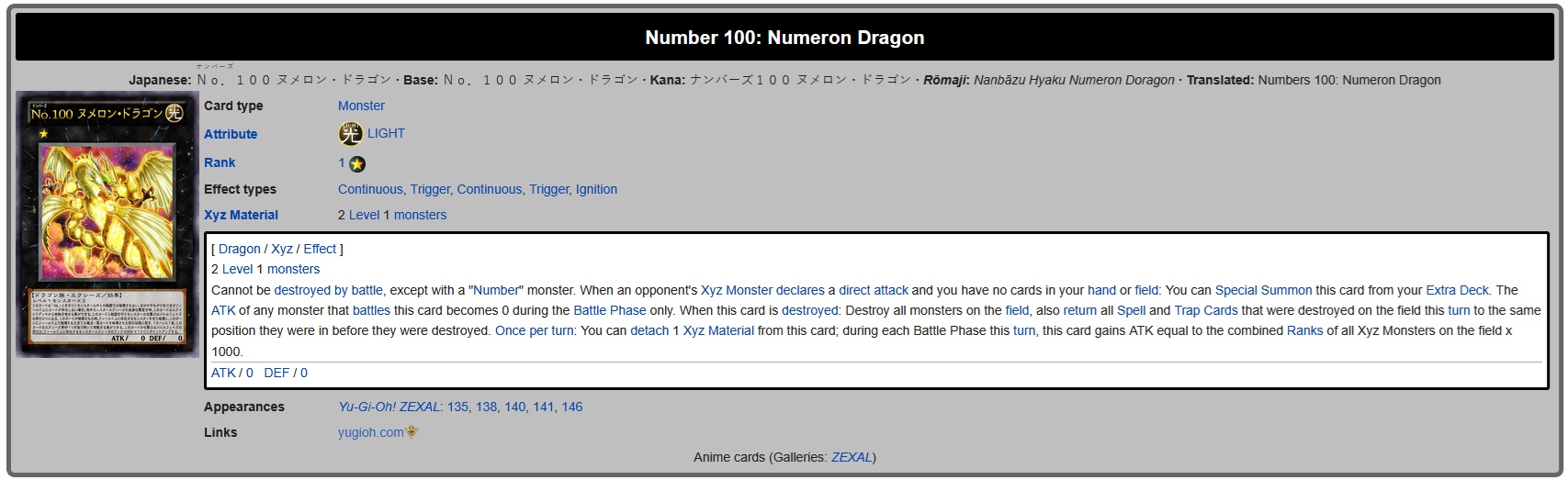Open the Effect type link in brackets
The height and width of the screenshot is (480, 1568).
pos(320,249)
